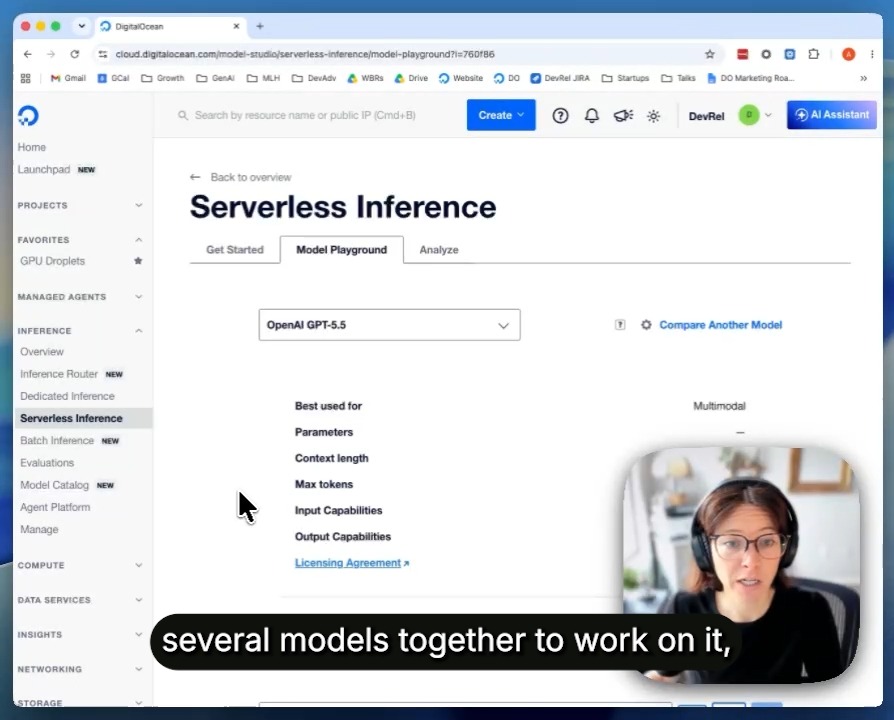Screen dimensions: 894x720
Task: Click the megaphone announcements icon
Action: 623,116
